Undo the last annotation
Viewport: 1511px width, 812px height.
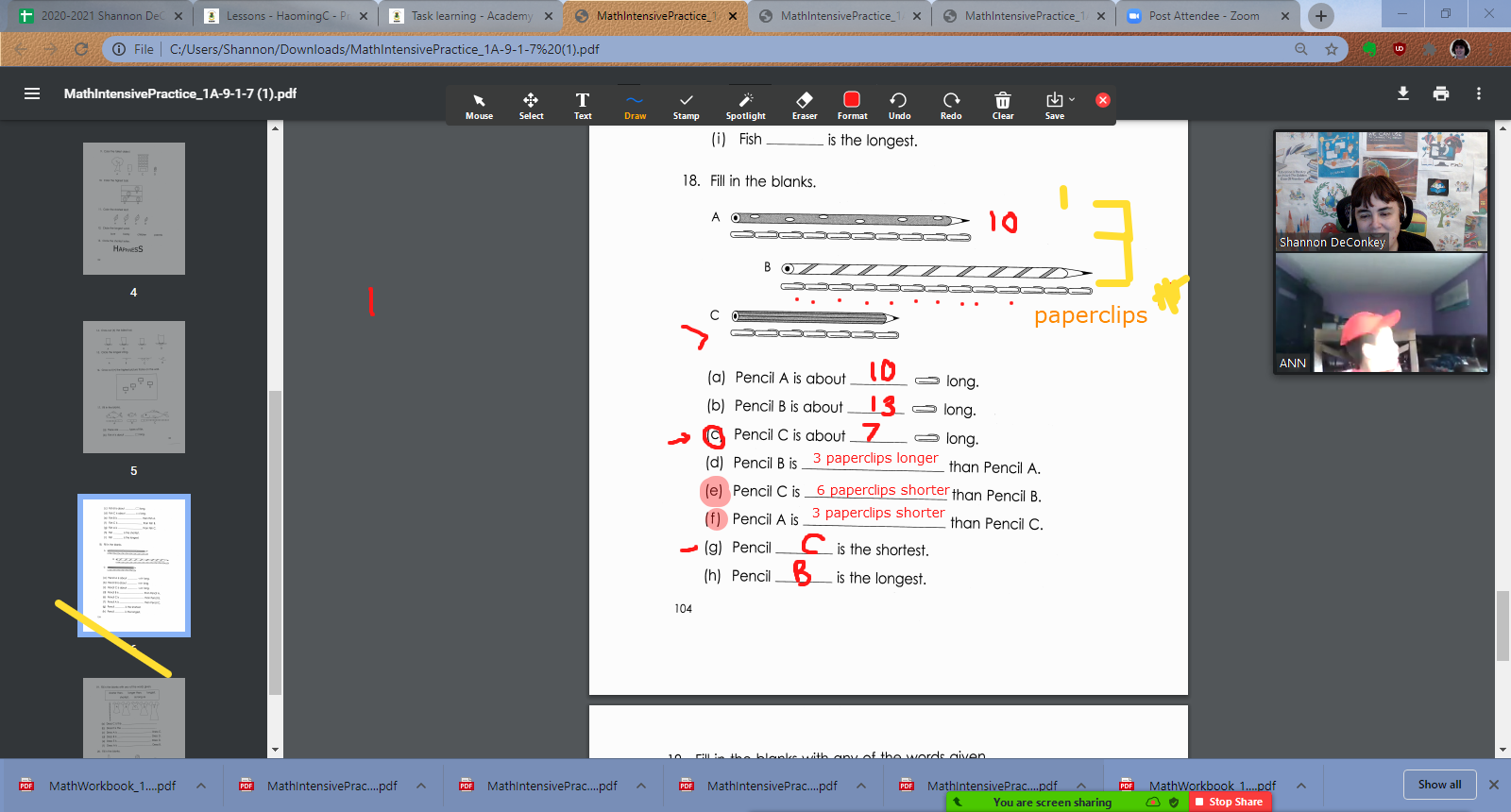[899, 106]
